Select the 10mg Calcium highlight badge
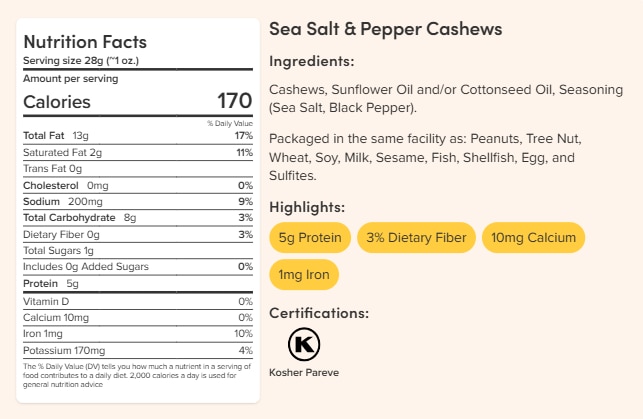Image resolution: width=643 pixels, height=419 pixels. pyautogui.click(x=532, y=237)
